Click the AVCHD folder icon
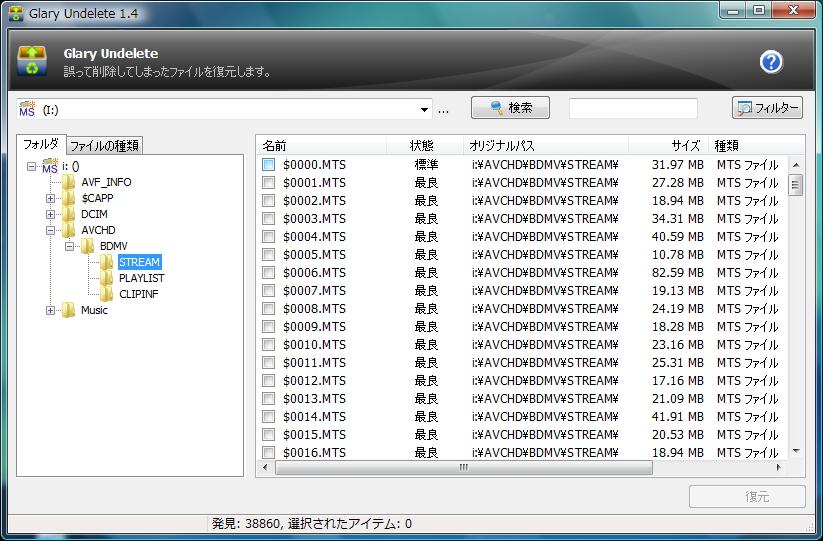Image resolution: width=823 pixels, height=541 pixels. coord(68,230)
